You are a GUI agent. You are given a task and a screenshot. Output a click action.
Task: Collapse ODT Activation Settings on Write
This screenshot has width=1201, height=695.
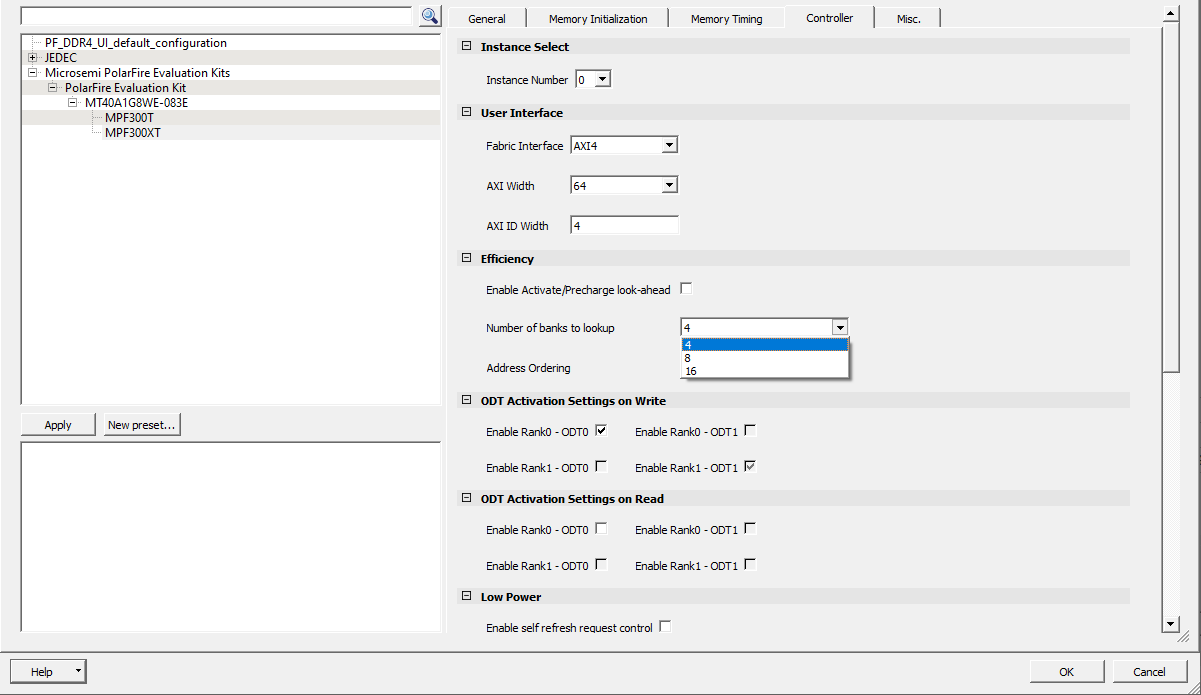click(x=467, y=400)
